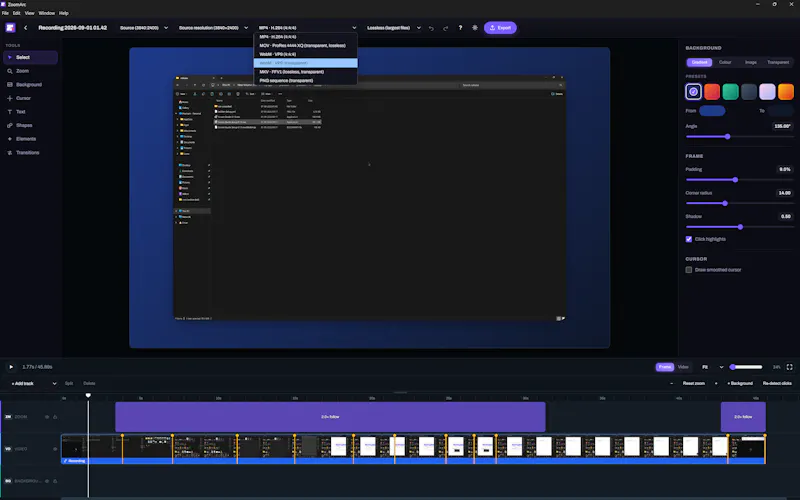Switch background to Gradient tab
This screenshot has width=800, height=500.
pyautogui.click(x=699, y=62)
